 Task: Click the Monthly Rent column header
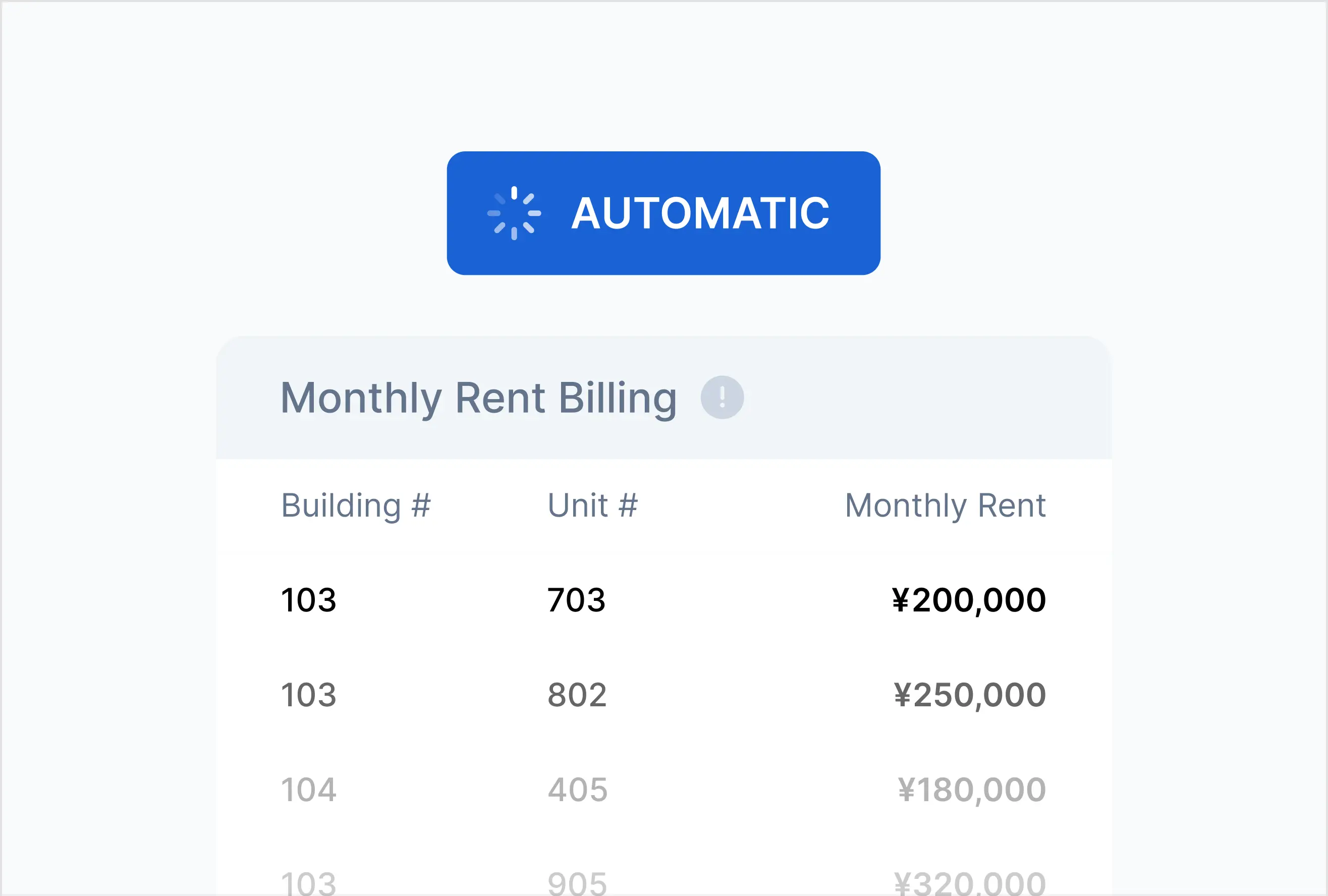(x=945, y=506)
